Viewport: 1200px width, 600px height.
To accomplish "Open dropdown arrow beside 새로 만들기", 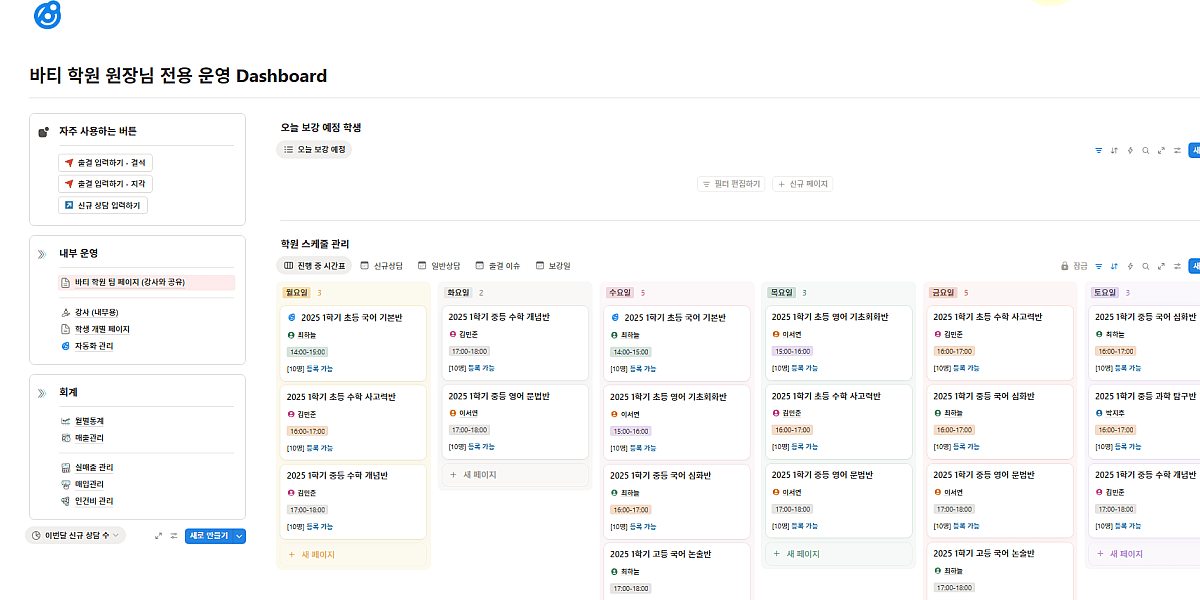I will 239,536.
